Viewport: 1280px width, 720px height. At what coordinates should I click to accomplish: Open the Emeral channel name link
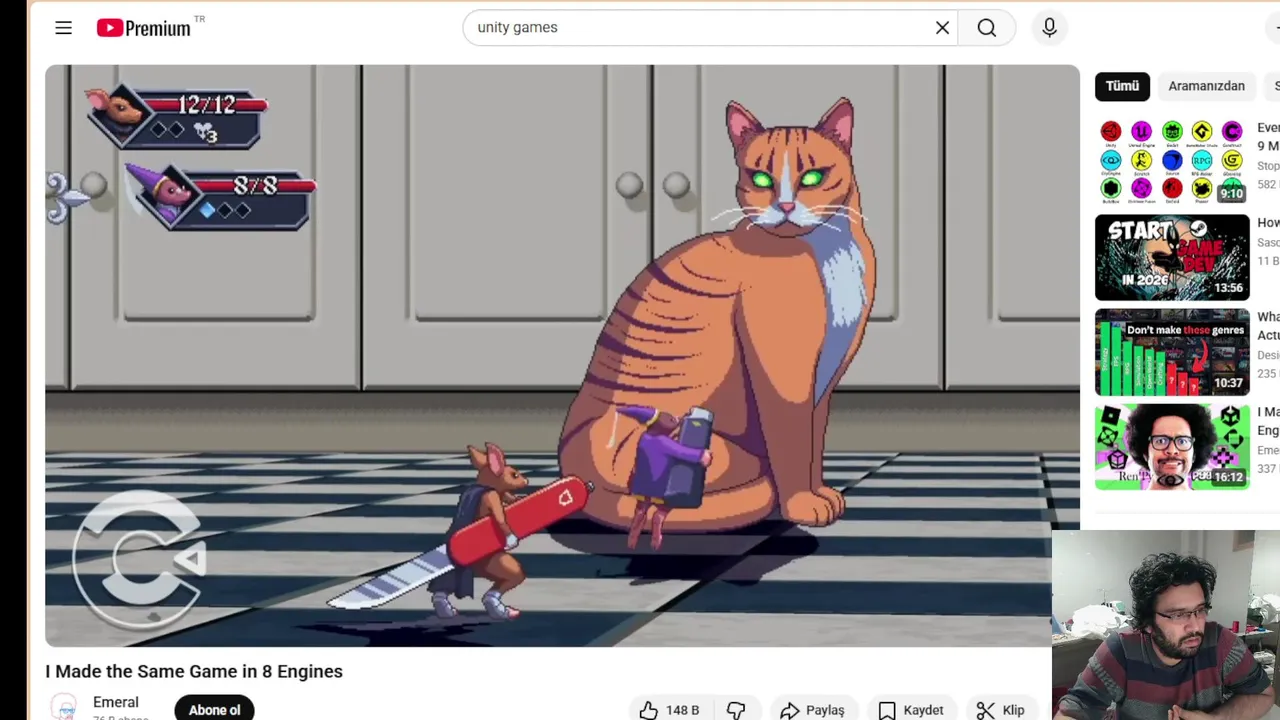pos(116,702)
